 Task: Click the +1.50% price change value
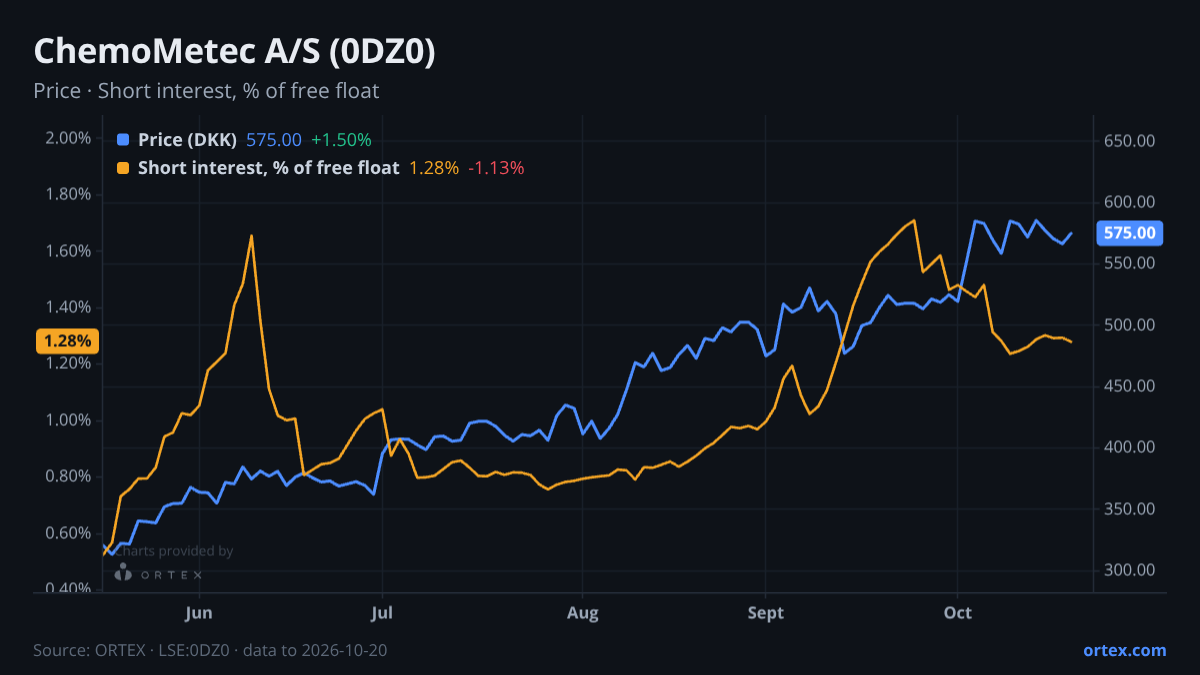pyautogui.click(x=341, y=140)
